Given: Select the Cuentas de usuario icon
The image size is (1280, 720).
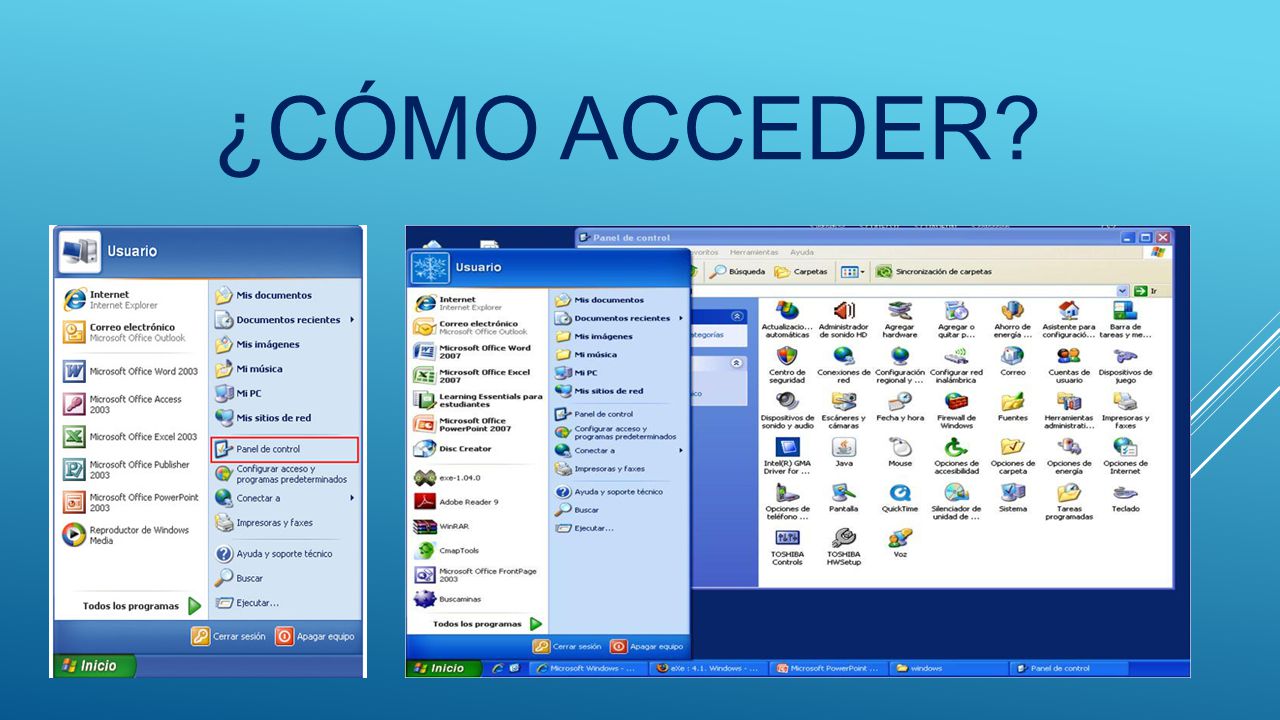Looking at the screenshot, I should coord(1069,365).
